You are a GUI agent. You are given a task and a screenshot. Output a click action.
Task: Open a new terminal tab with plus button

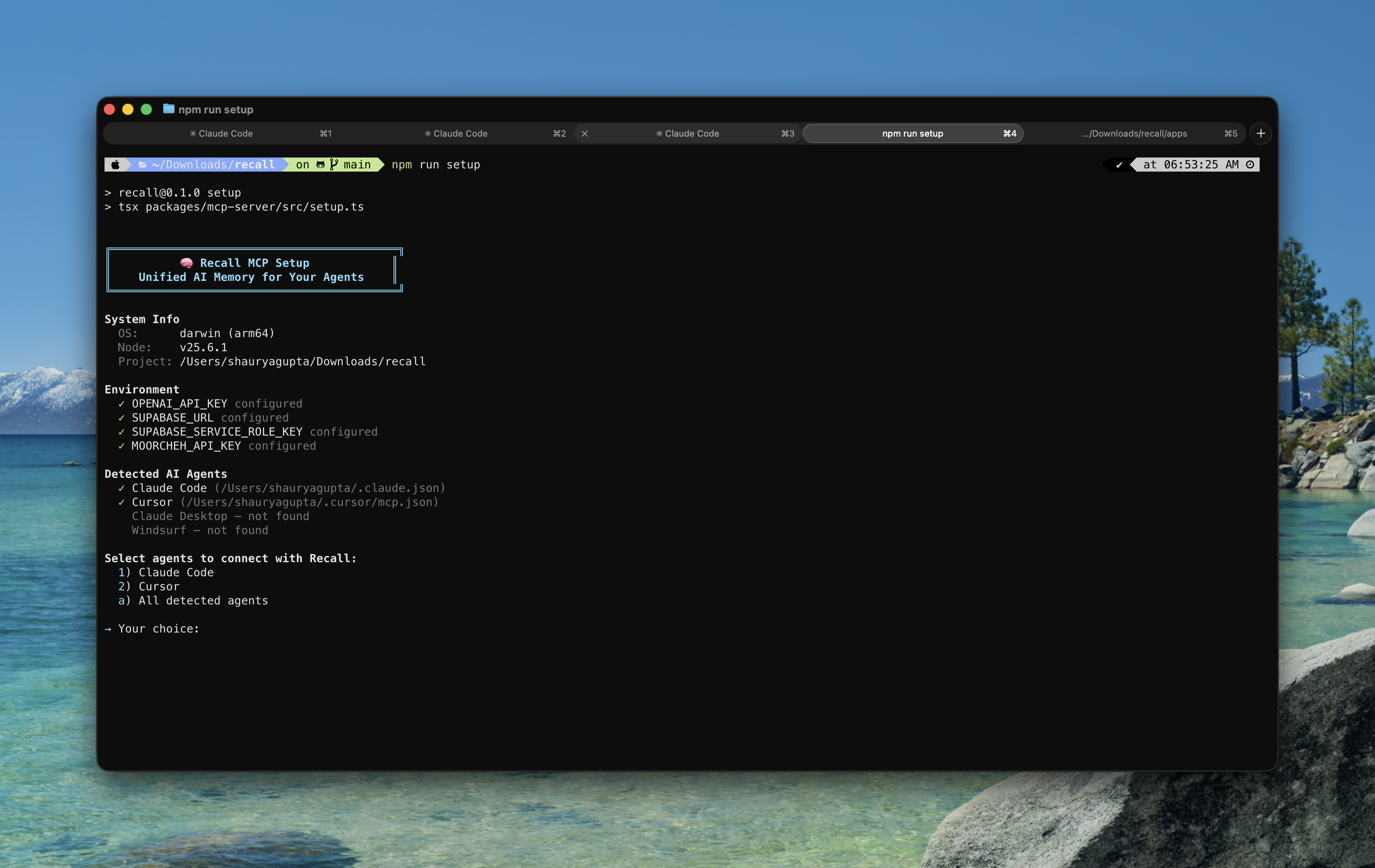point(1261,133)
